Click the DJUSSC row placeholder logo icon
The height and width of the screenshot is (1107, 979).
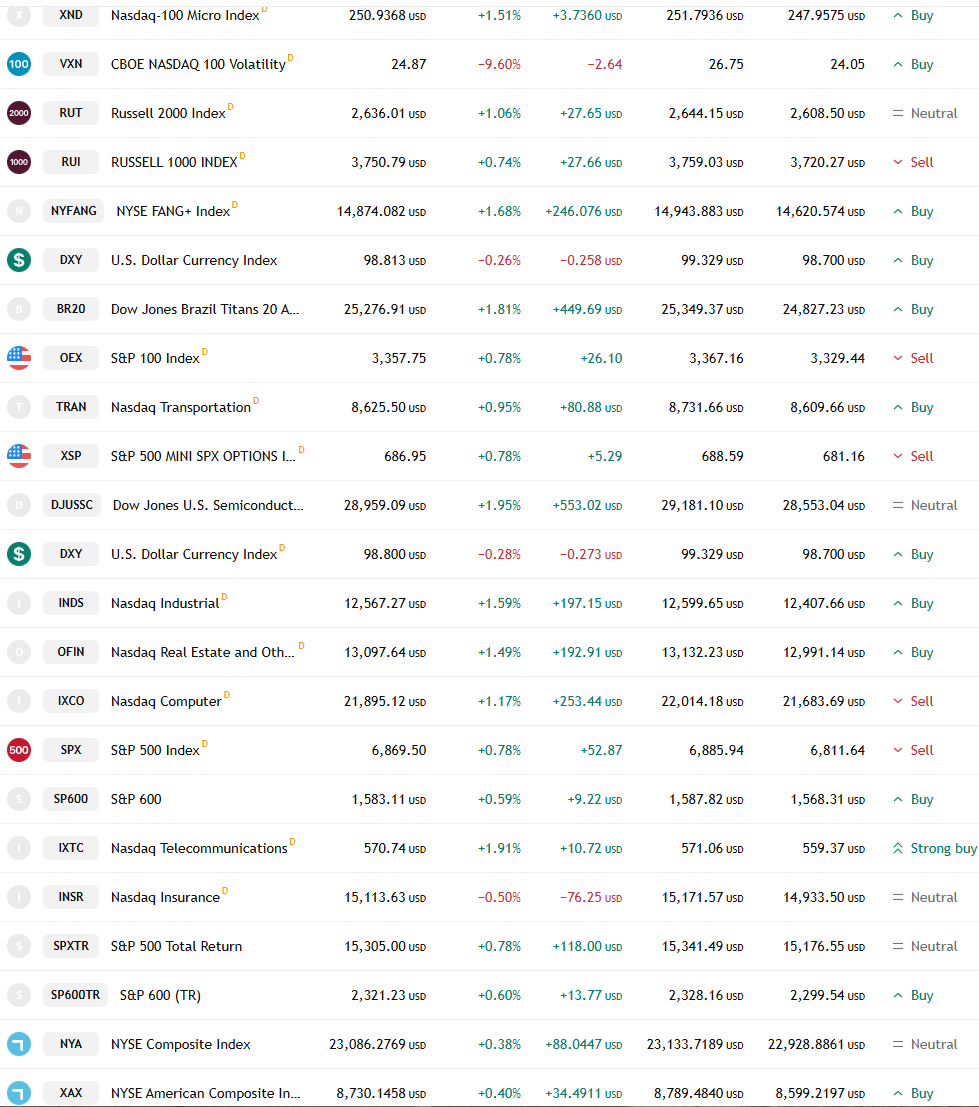point(19,505)
